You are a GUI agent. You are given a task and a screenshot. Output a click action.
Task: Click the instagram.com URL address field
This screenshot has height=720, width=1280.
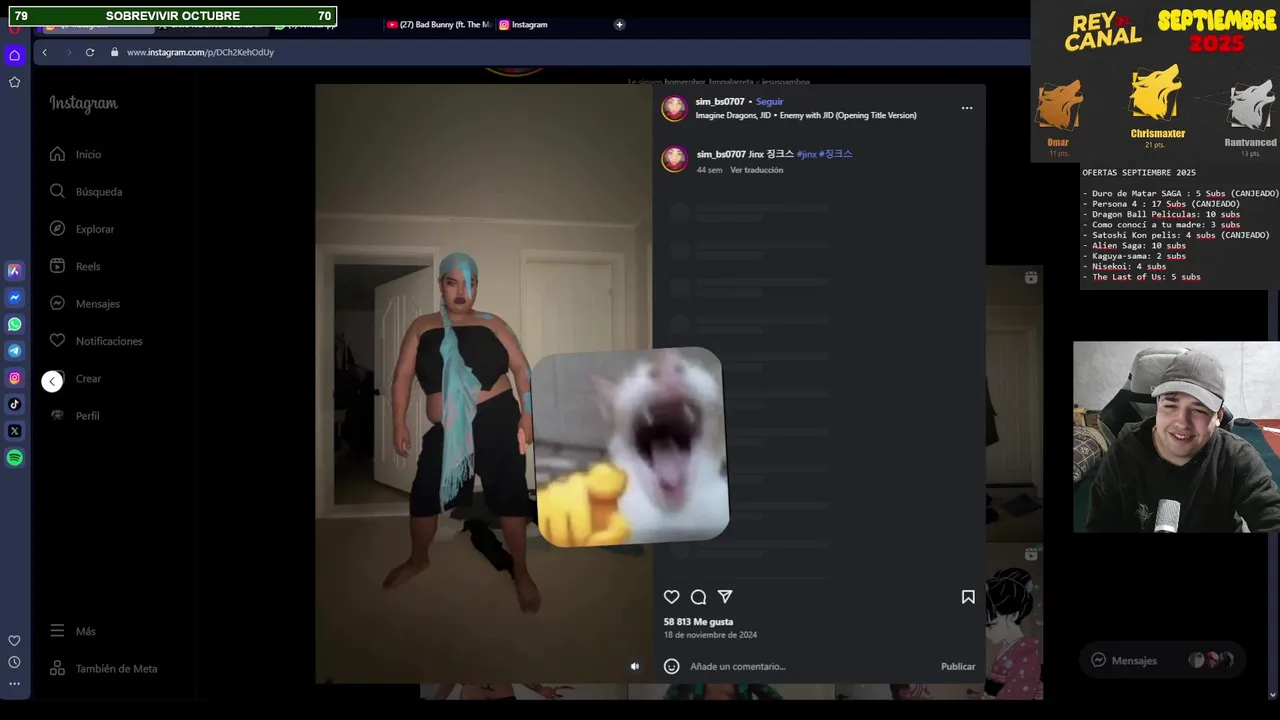click(200, 52)
